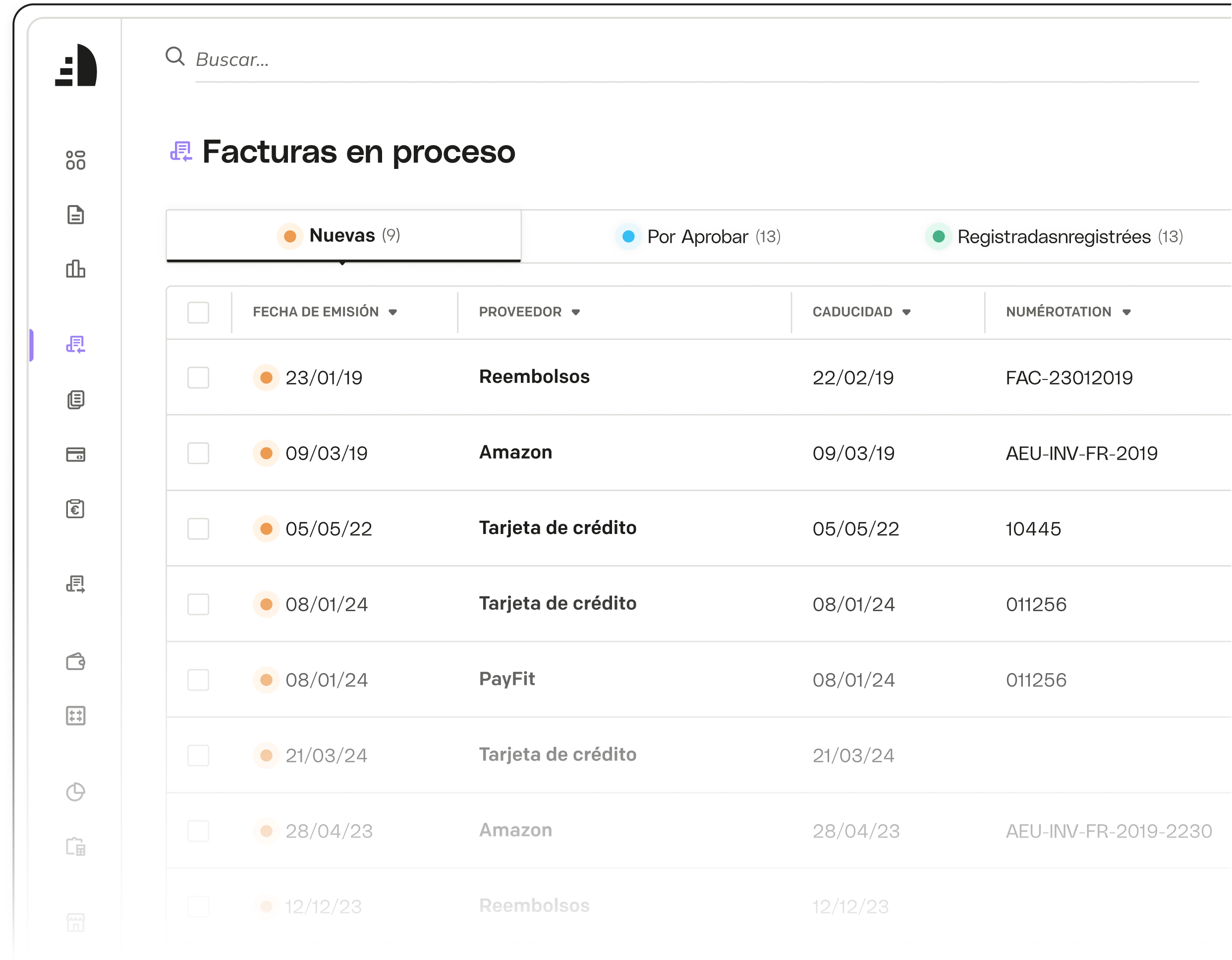
Task: Open the Proveedor column dropdown arrow
Action: tap(576, 312)
